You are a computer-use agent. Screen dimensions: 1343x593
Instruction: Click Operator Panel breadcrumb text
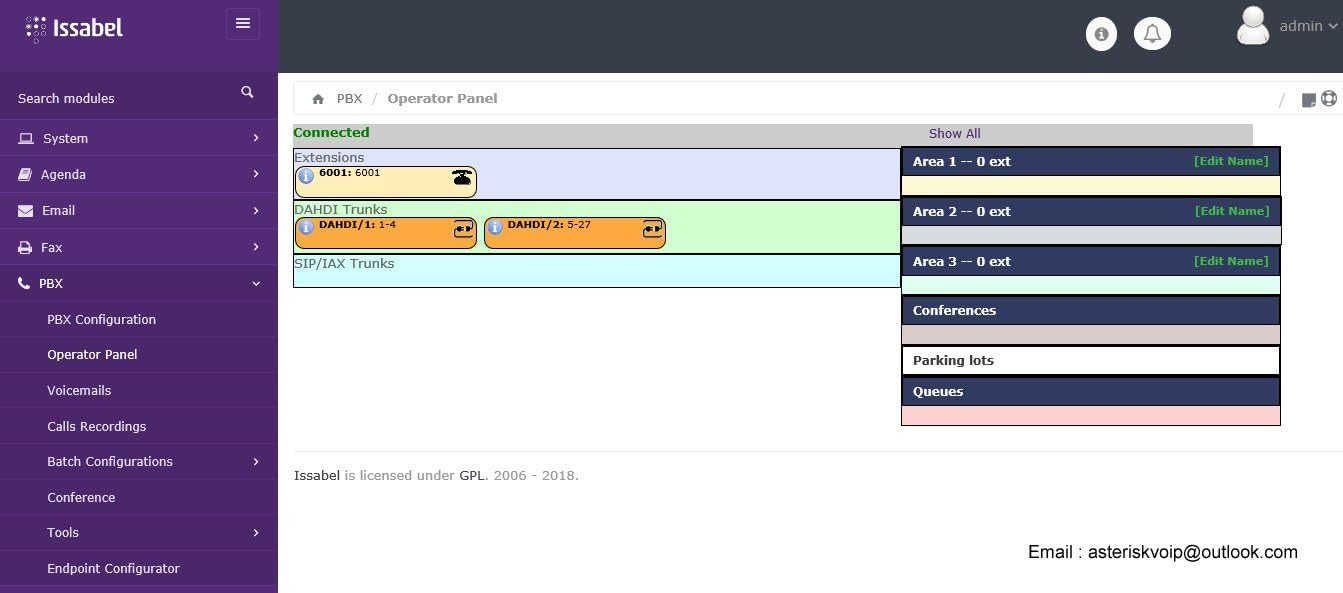442,99
